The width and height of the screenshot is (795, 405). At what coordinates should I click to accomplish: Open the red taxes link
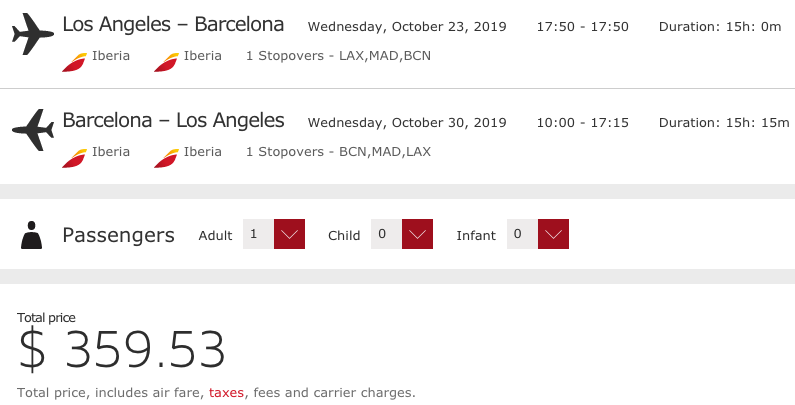click(x=226, y=393)
